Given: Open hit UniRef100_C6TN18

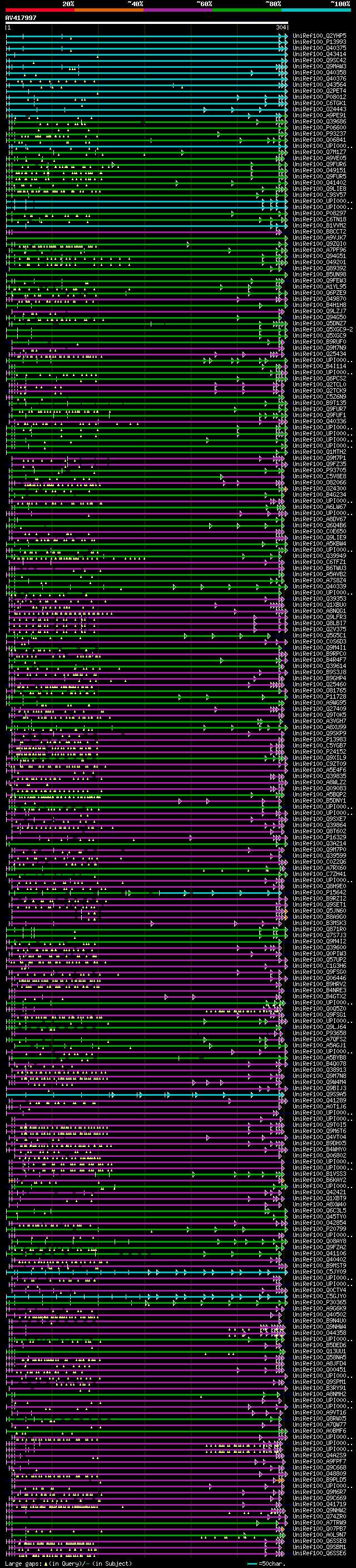Looking at the screenshot, I should coord(319,219).
